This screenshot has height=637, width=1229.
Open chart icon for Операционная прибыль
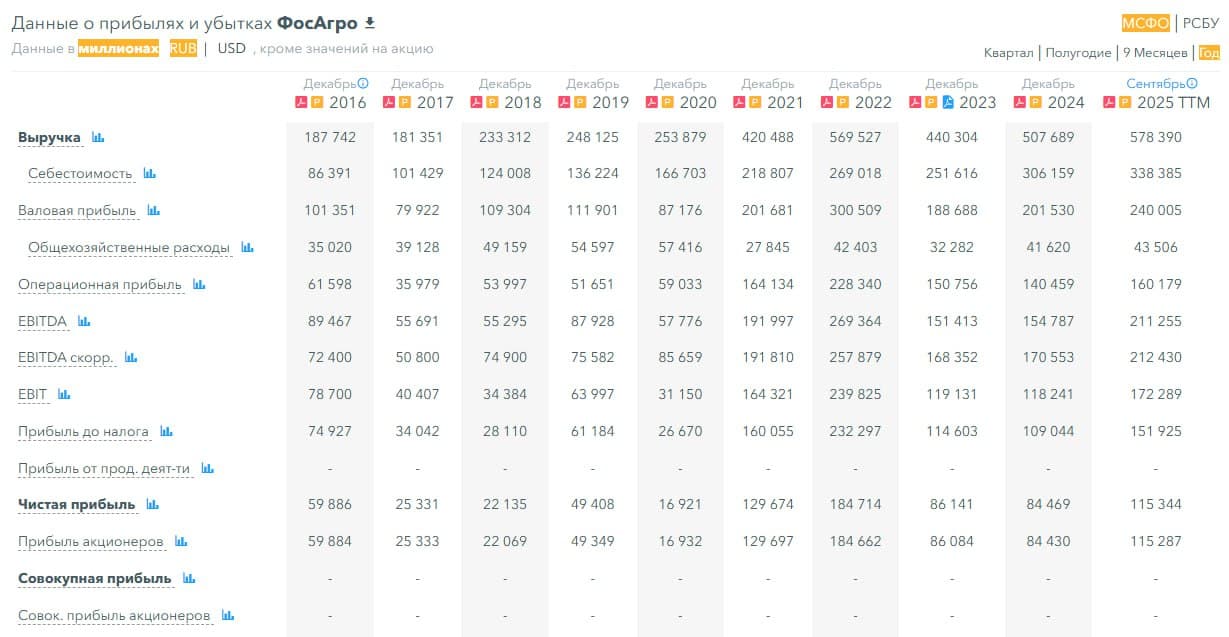pos(199,285)
